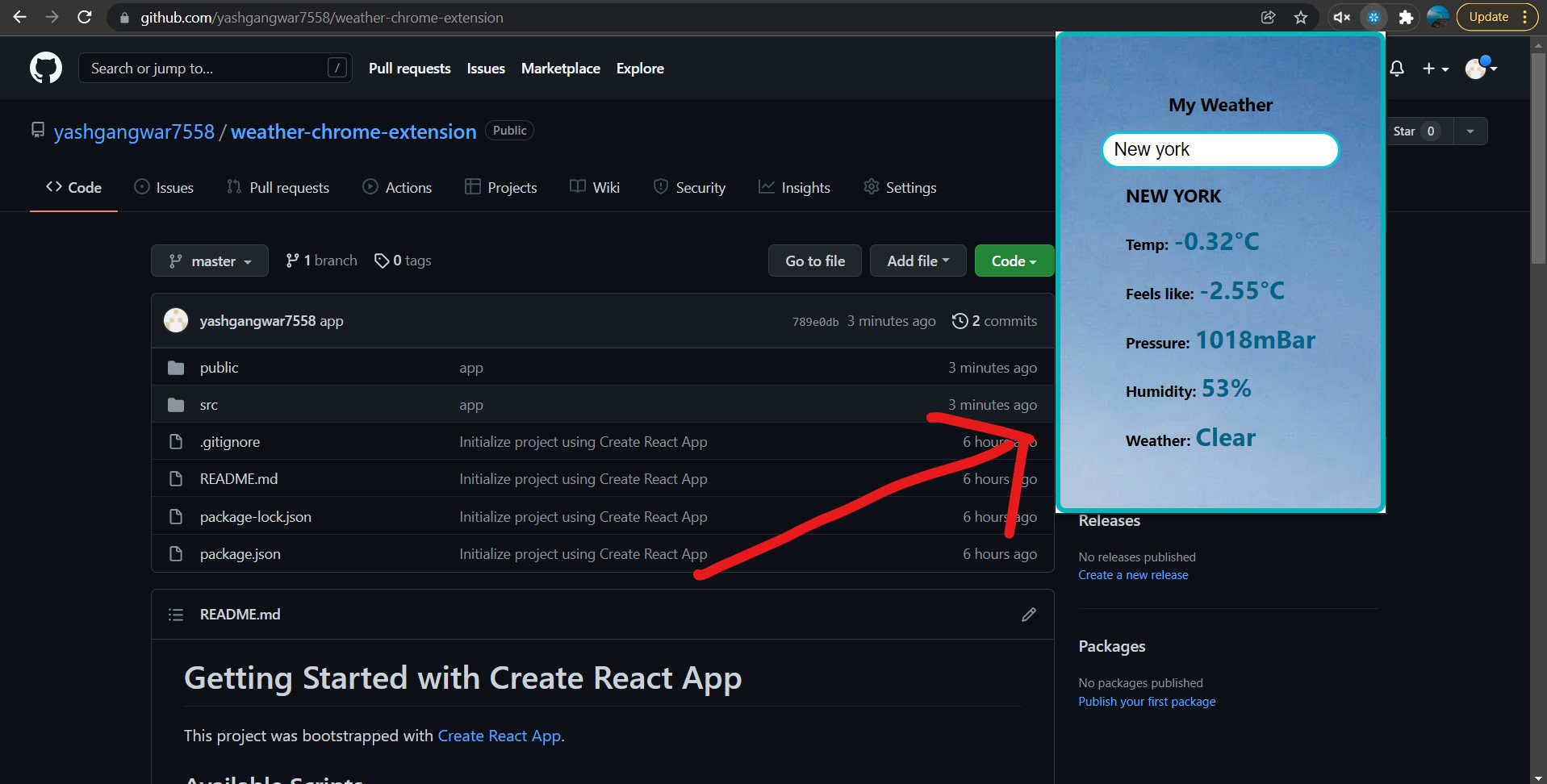Open README table of contents list icon
This screenshot has width=1547, height=784.
176,615
